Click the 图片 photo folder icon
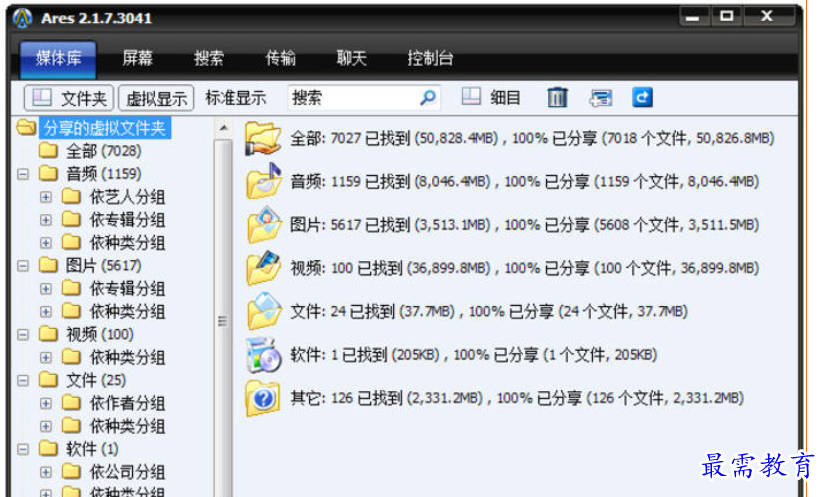Image resolution: width=823 pixels, height=497 pixels. coord(264,225)
